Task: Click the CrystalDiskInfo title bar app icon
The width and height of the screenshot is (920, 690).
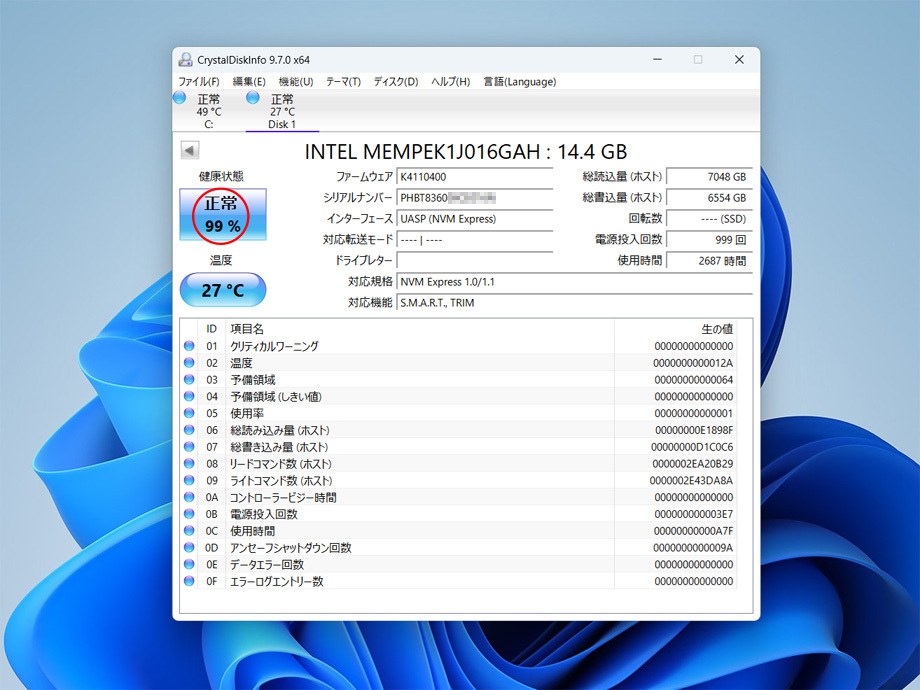Action: click(x=185, y=59)
